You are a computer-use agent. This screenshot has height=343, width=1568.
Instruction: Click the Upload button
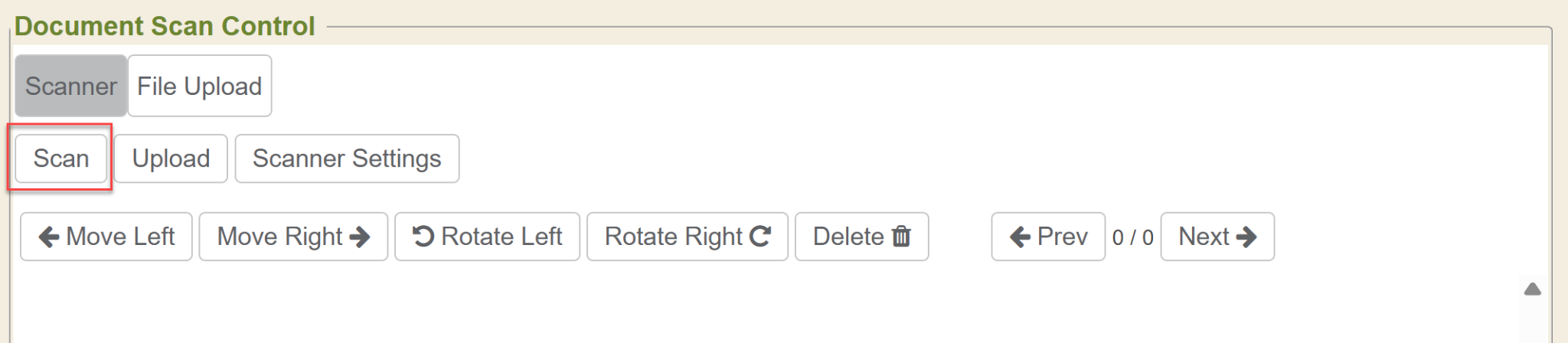(x=171, y=158)
